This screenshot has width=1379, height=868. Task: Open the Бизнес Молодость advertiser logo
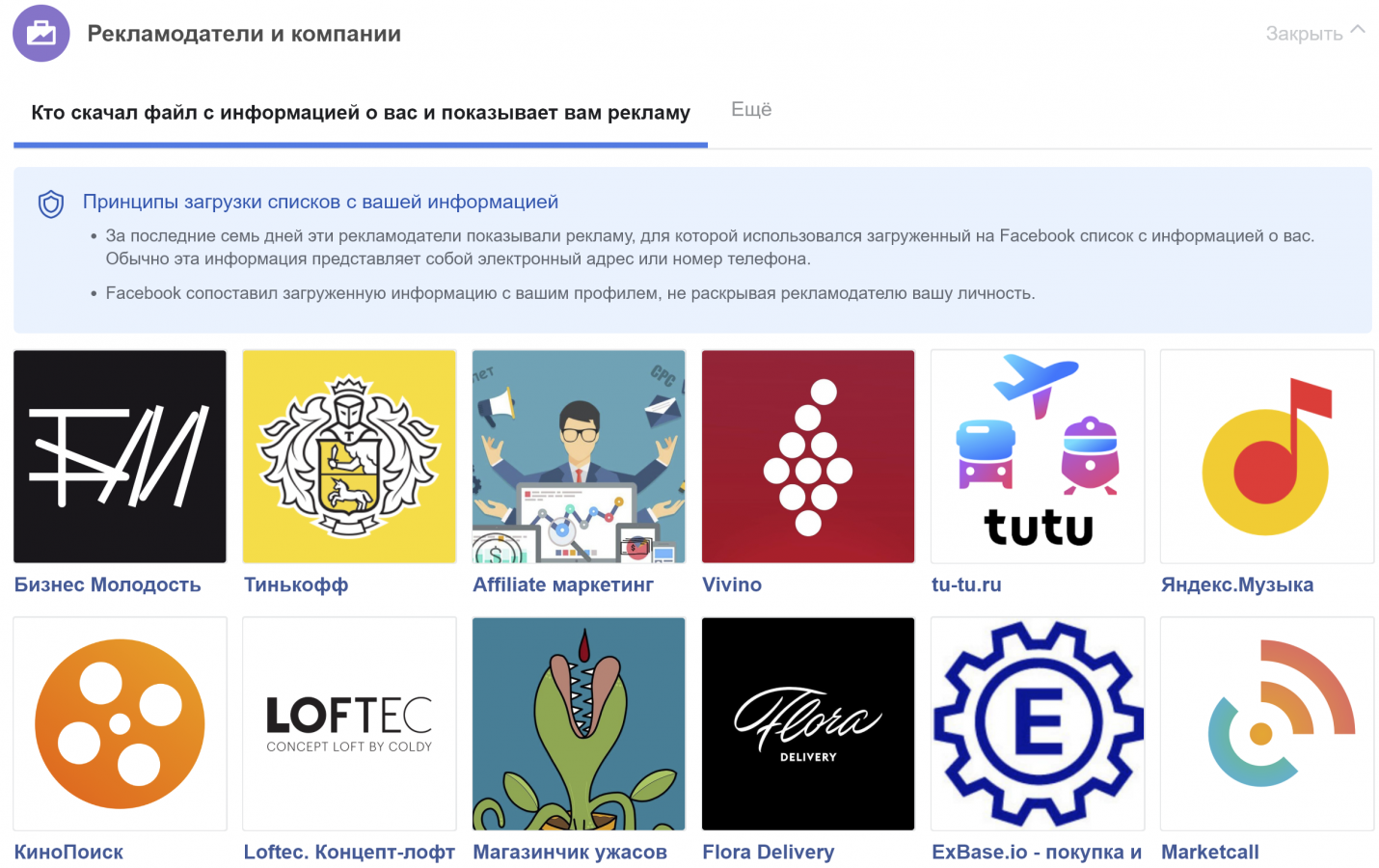pos(120,456)
